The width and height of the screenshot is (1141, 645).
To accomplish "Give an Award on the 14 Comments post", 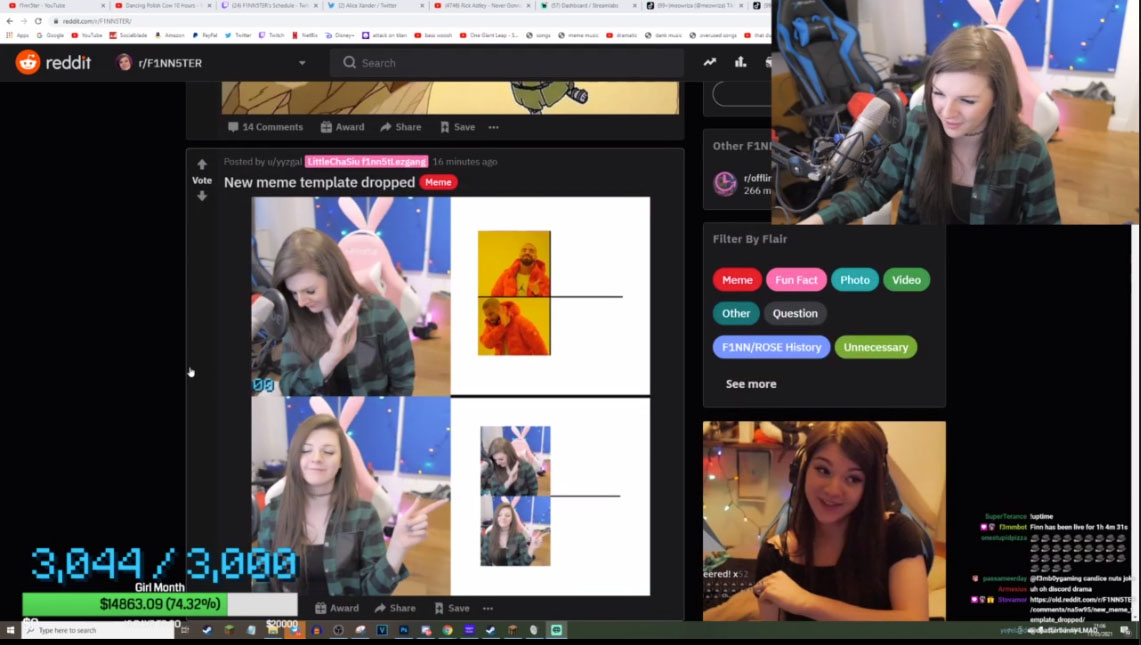I will (343, 127).
